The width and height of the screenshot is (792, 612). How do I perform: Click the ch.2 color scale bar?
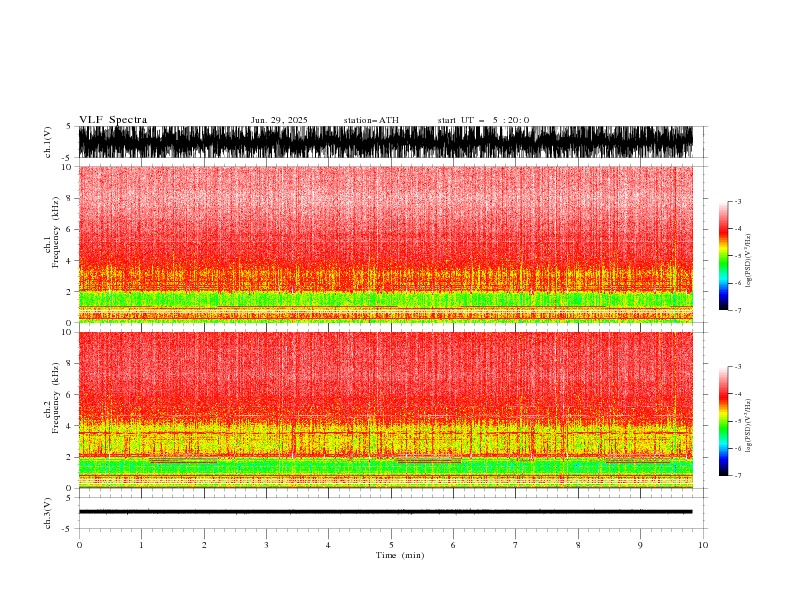pyautogui.click(x=723, y=421)
